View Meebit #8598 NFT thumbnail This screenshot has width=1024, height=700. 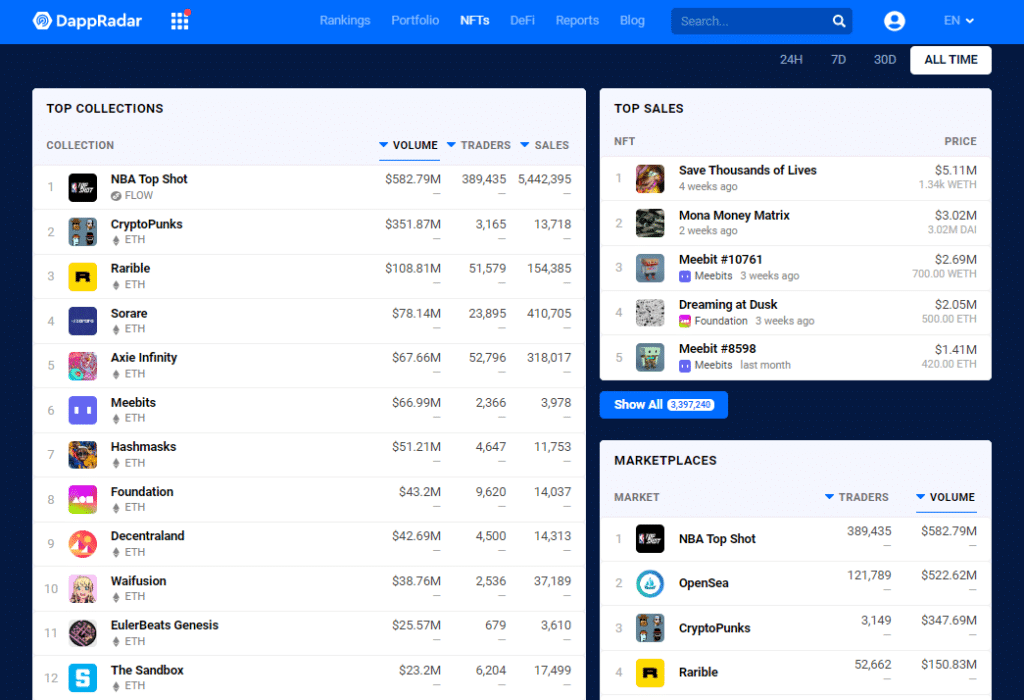[x=650, y=357]
